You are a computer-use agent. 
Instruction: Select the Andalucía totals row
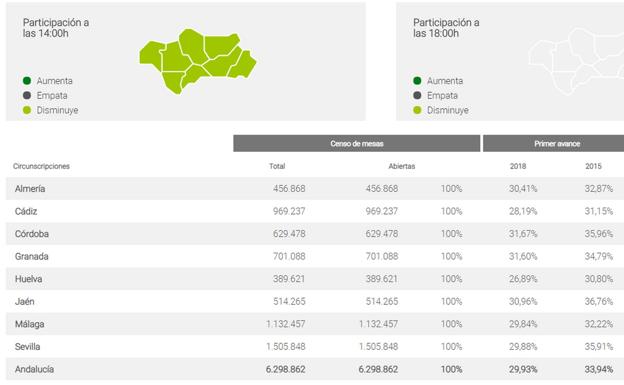point(315,369)
